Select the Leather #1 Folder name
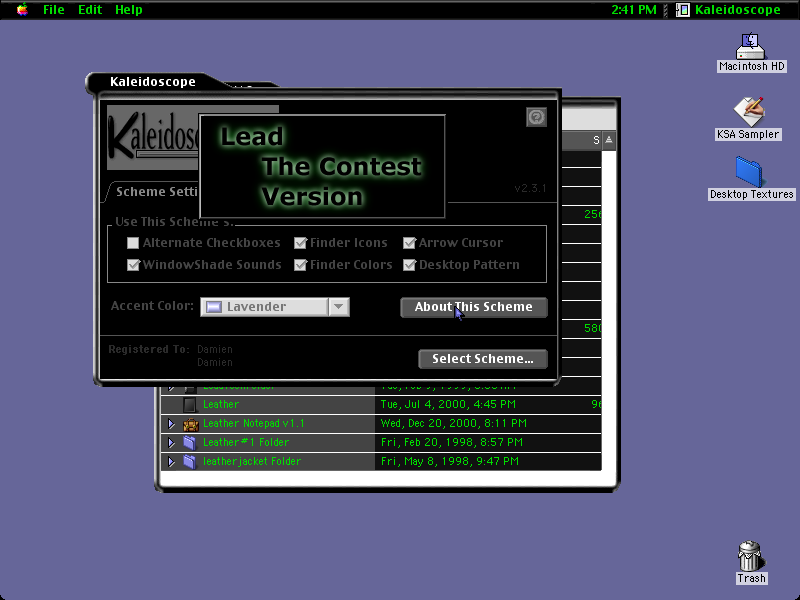 (246, 442)
